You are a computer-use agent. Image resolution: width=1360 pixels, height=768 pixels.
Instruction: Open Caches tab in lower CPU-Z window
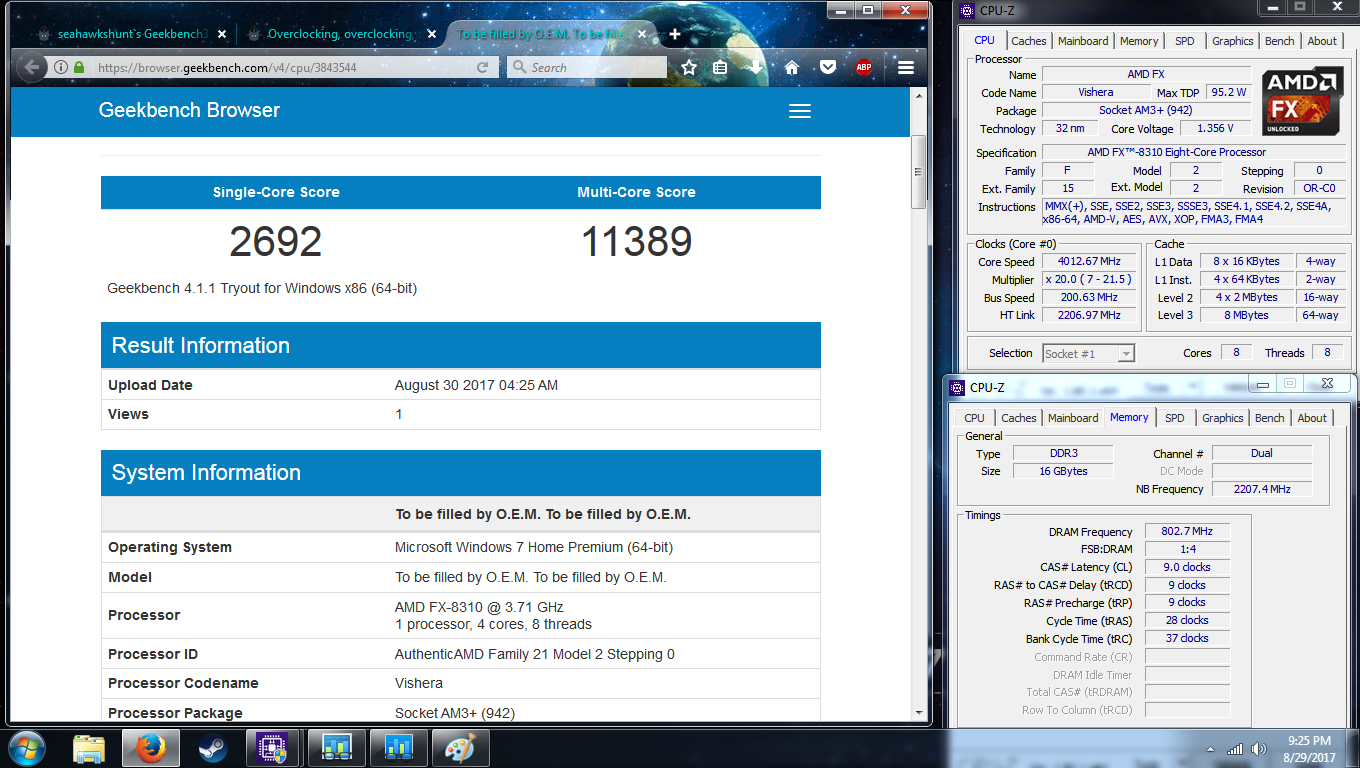pos(1019,418)
